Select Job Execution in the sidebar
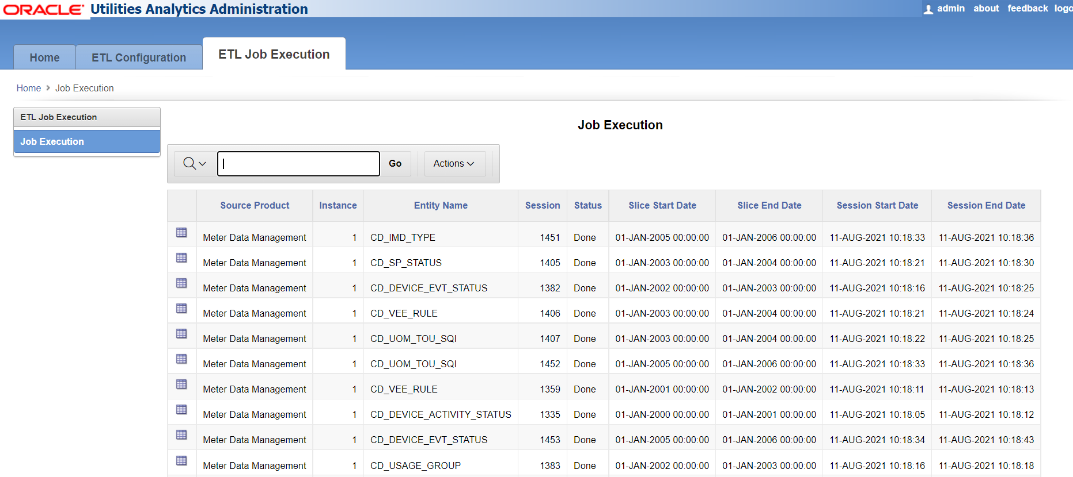The image size is (1073, 477). [x=87, y=142]
